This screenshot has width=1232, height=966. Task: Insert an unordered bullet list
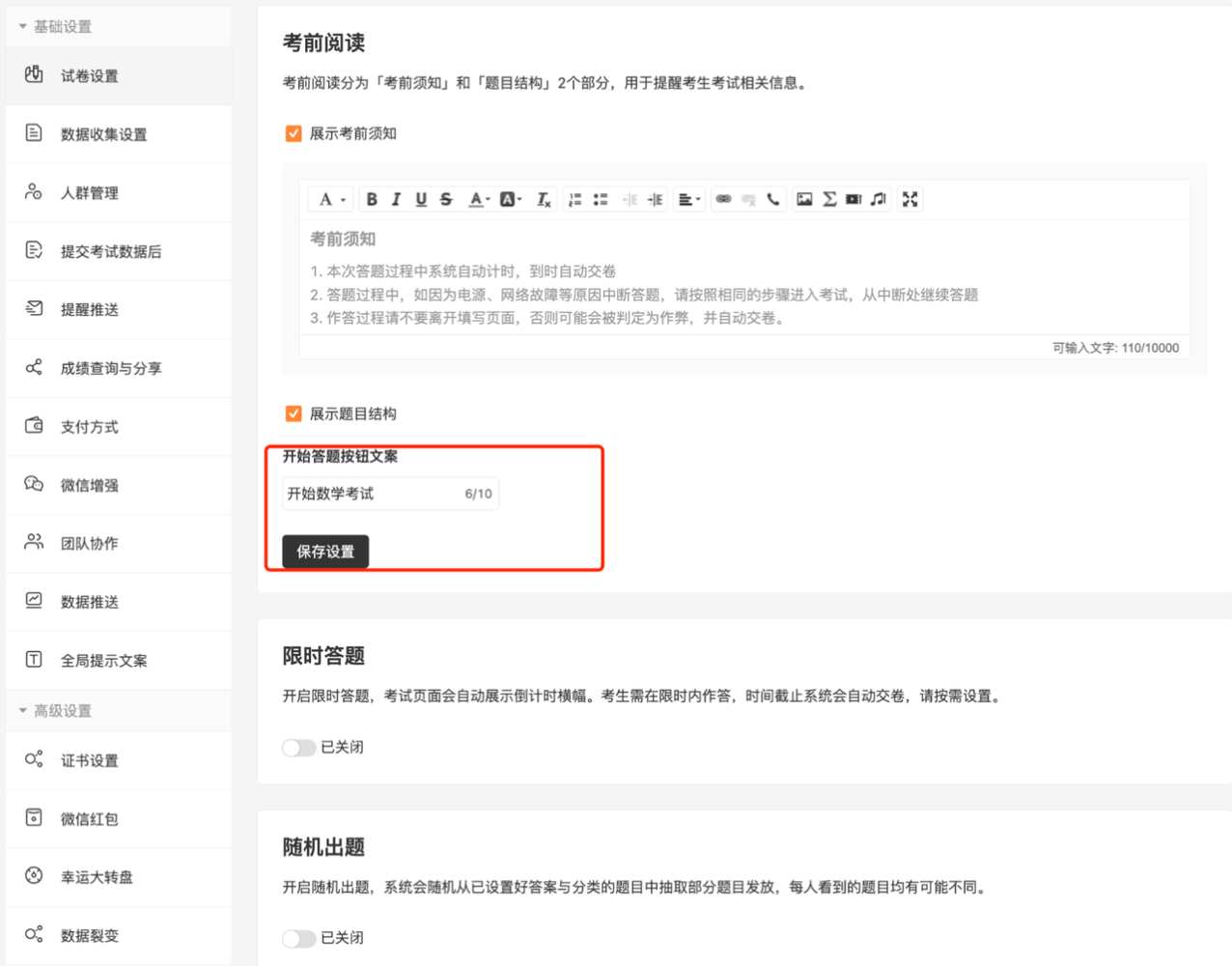pos(601,199)
